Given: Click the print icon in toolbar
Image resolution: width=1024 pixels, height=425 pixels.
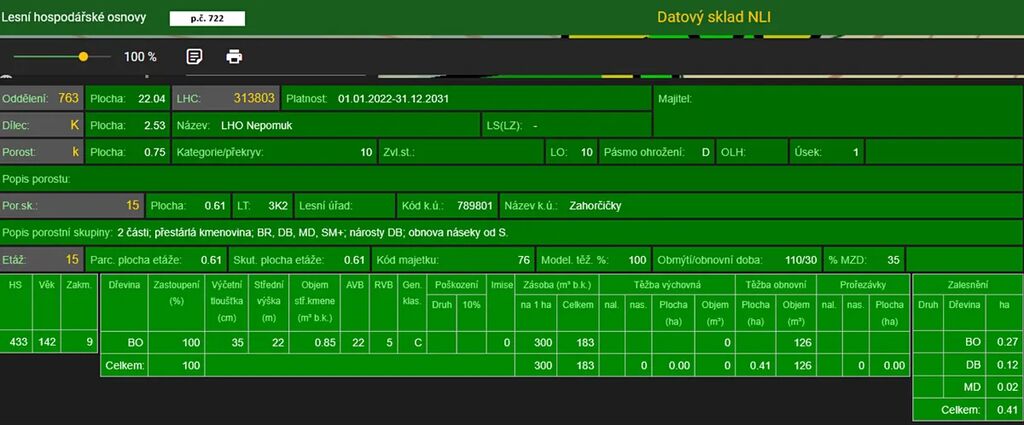Looking at the screenshot, I should click(234, 57).
